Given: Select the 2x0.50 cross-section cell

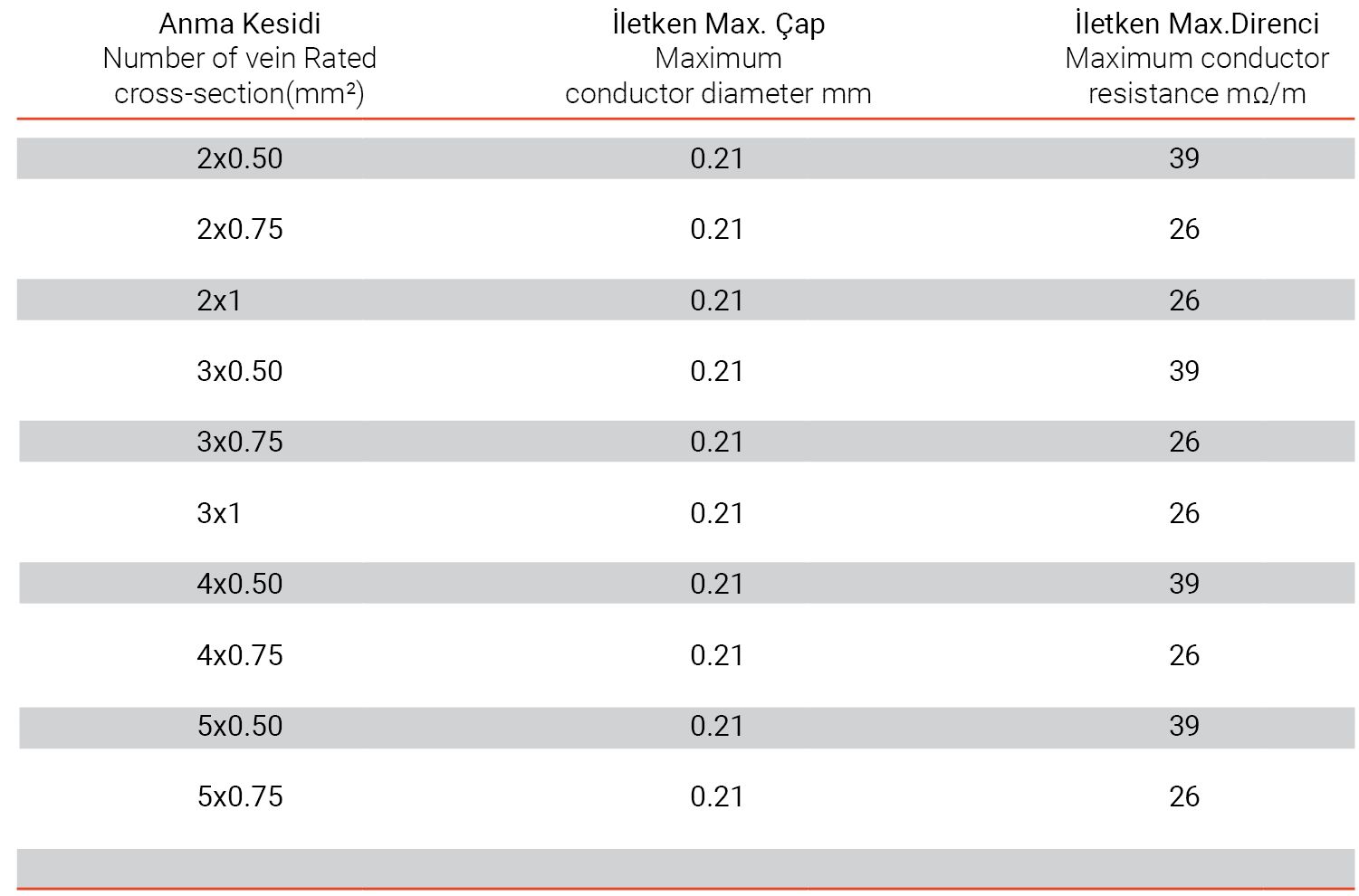Looking at the screenshot, I should [240, 158].
